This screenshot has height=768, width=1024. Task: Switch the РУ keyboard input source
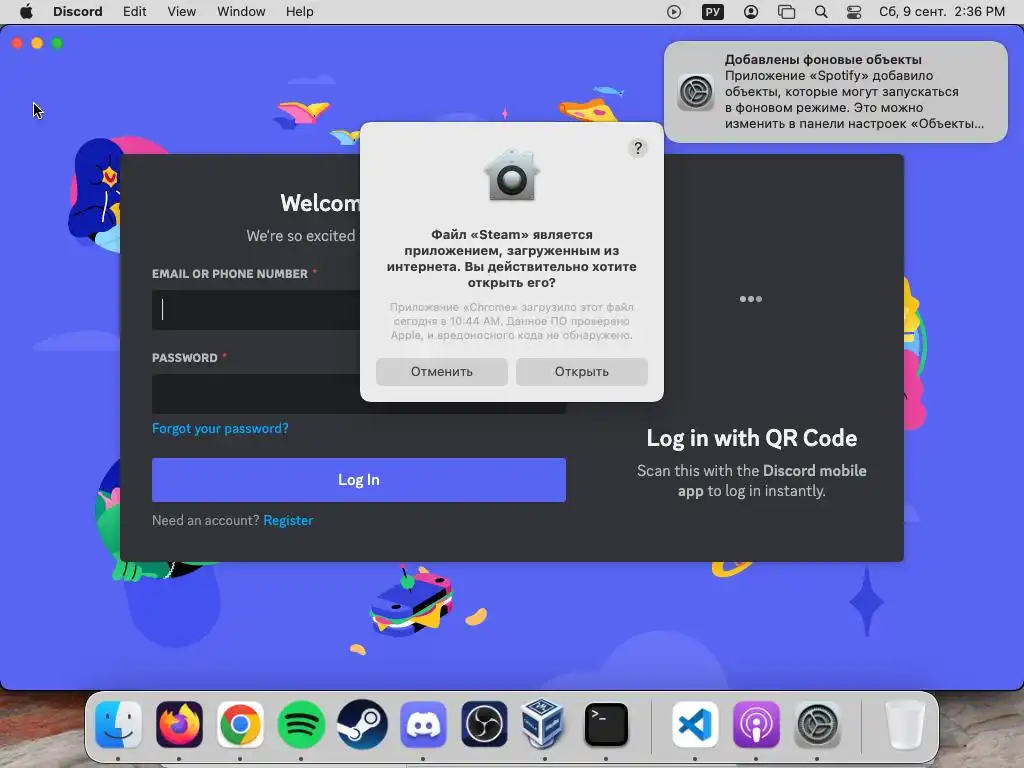[x=712, y=12]
